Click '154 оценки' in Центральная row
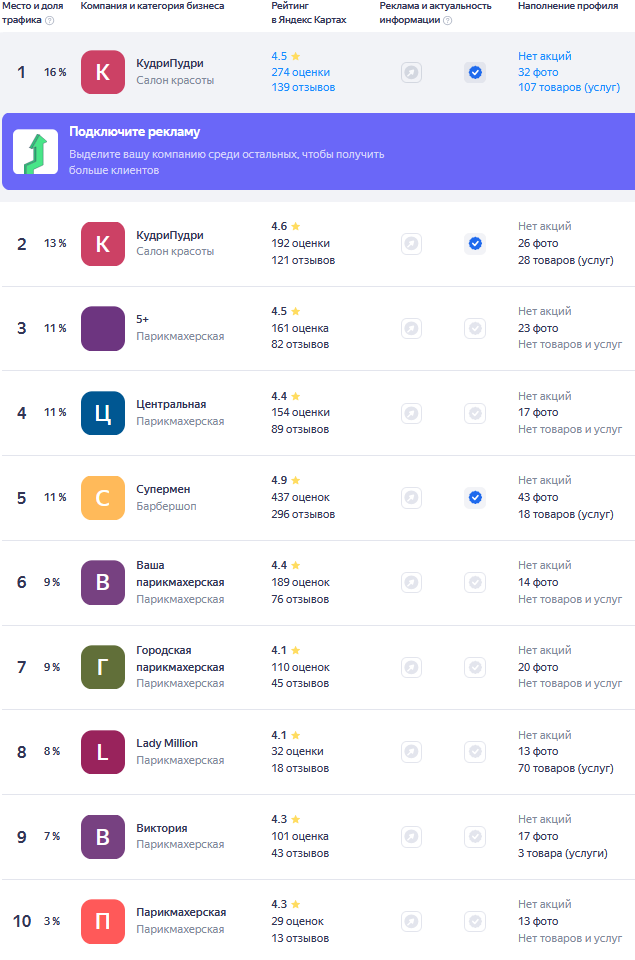The height and width of the screenshot is (960, 635). (301, 413)
